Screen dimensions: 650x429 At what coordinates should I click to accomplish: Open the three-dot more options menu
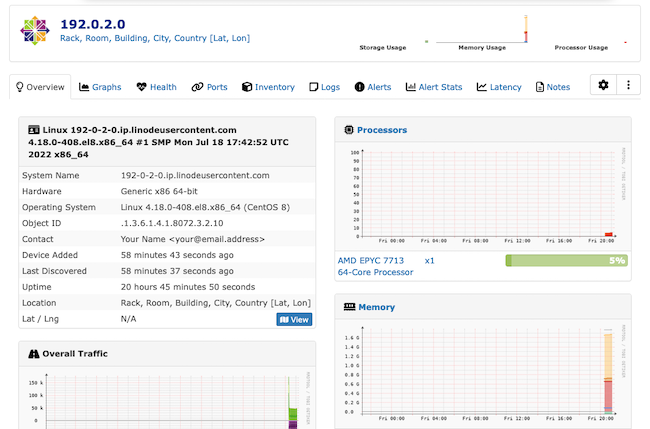point(628,86)
